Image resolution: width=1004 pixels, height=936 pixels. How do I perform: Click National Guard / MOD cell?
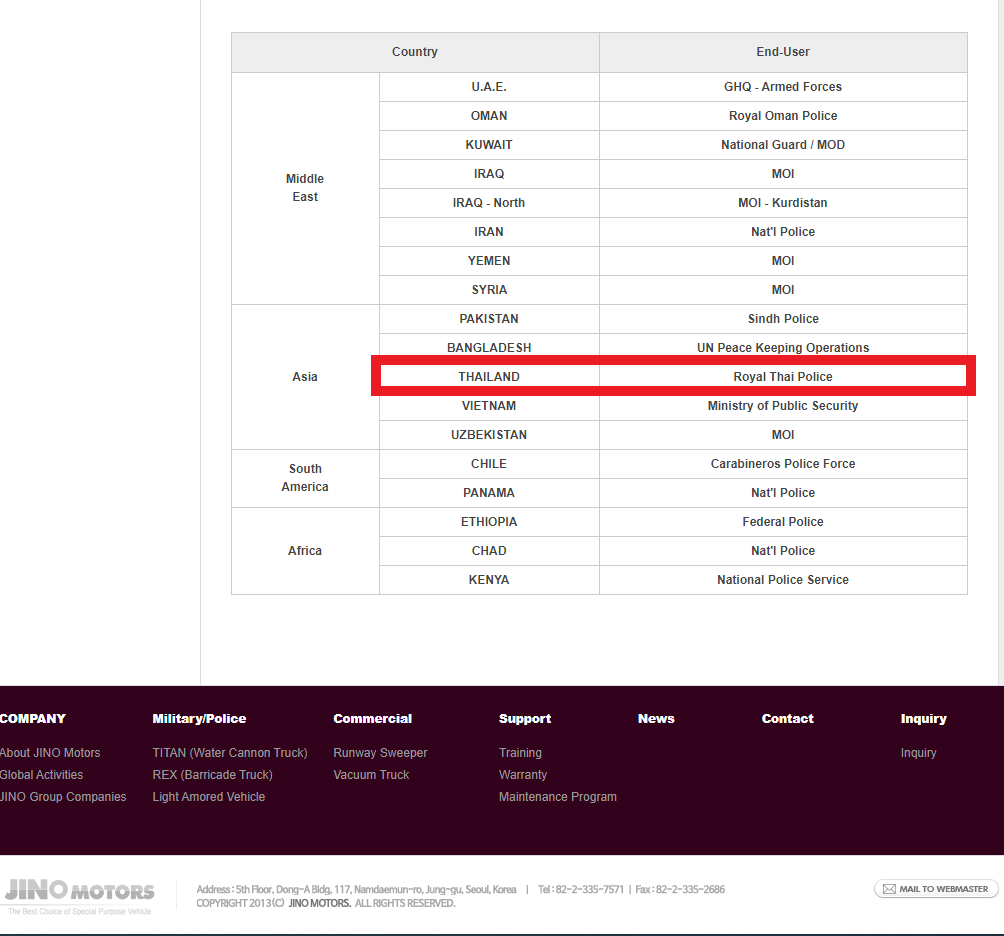pos(783,145)
